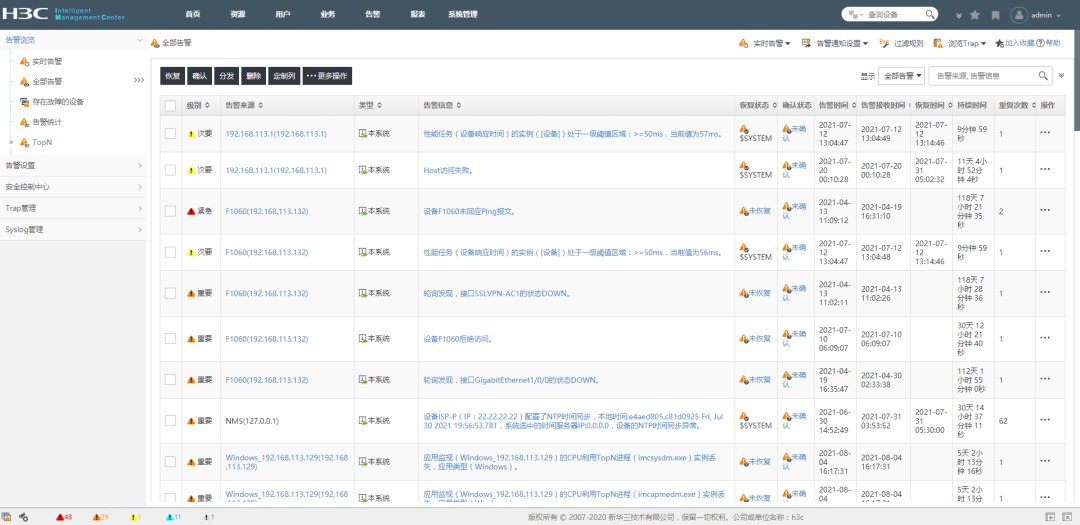Click the sound settings icon in bottom bar
Image resolution: width=1080 pixels, height=525 pixels.
[x=23, y=516]
